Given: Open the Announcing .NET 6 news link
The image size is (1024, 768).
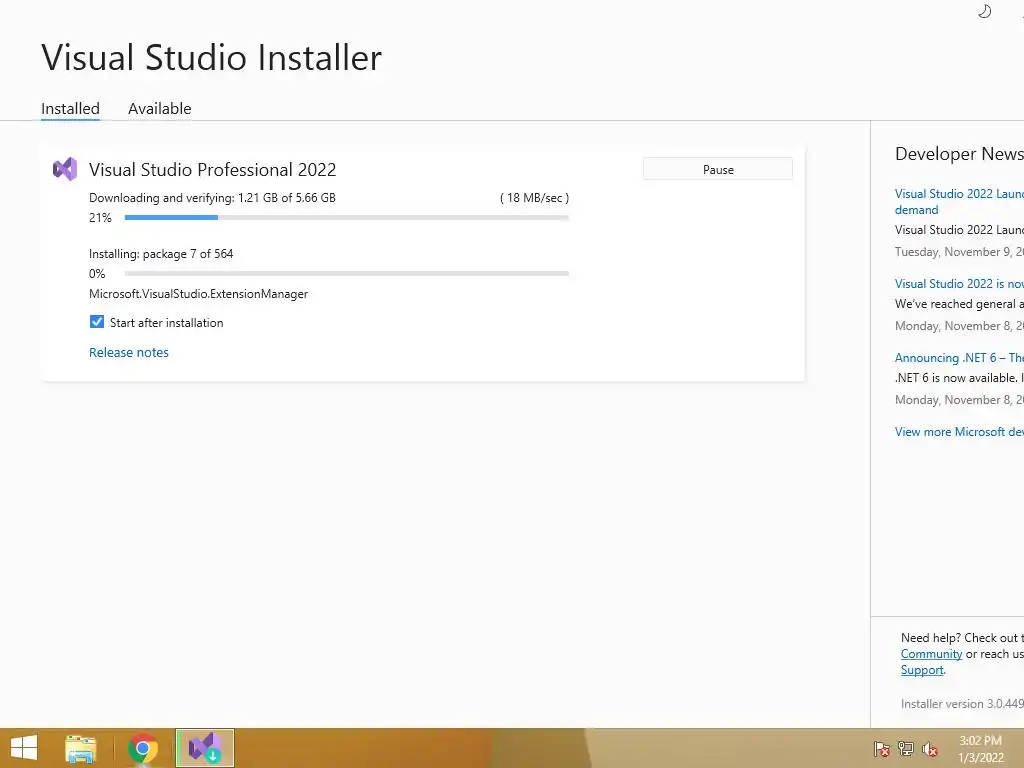Looking at the screenshot, I should (x=959, y=357).
